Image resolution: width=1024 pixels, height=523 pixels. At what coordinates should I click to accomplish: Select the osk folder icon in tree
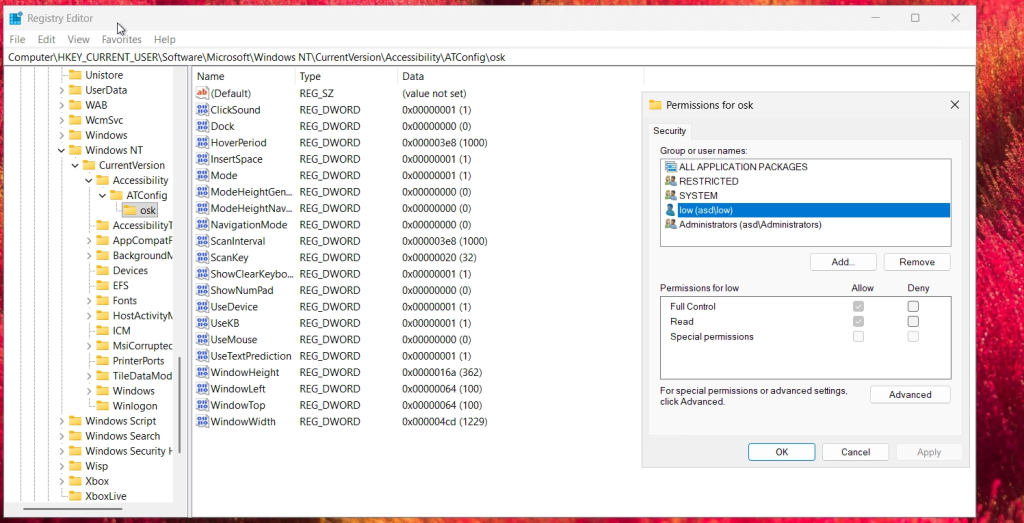pos(129,210)
